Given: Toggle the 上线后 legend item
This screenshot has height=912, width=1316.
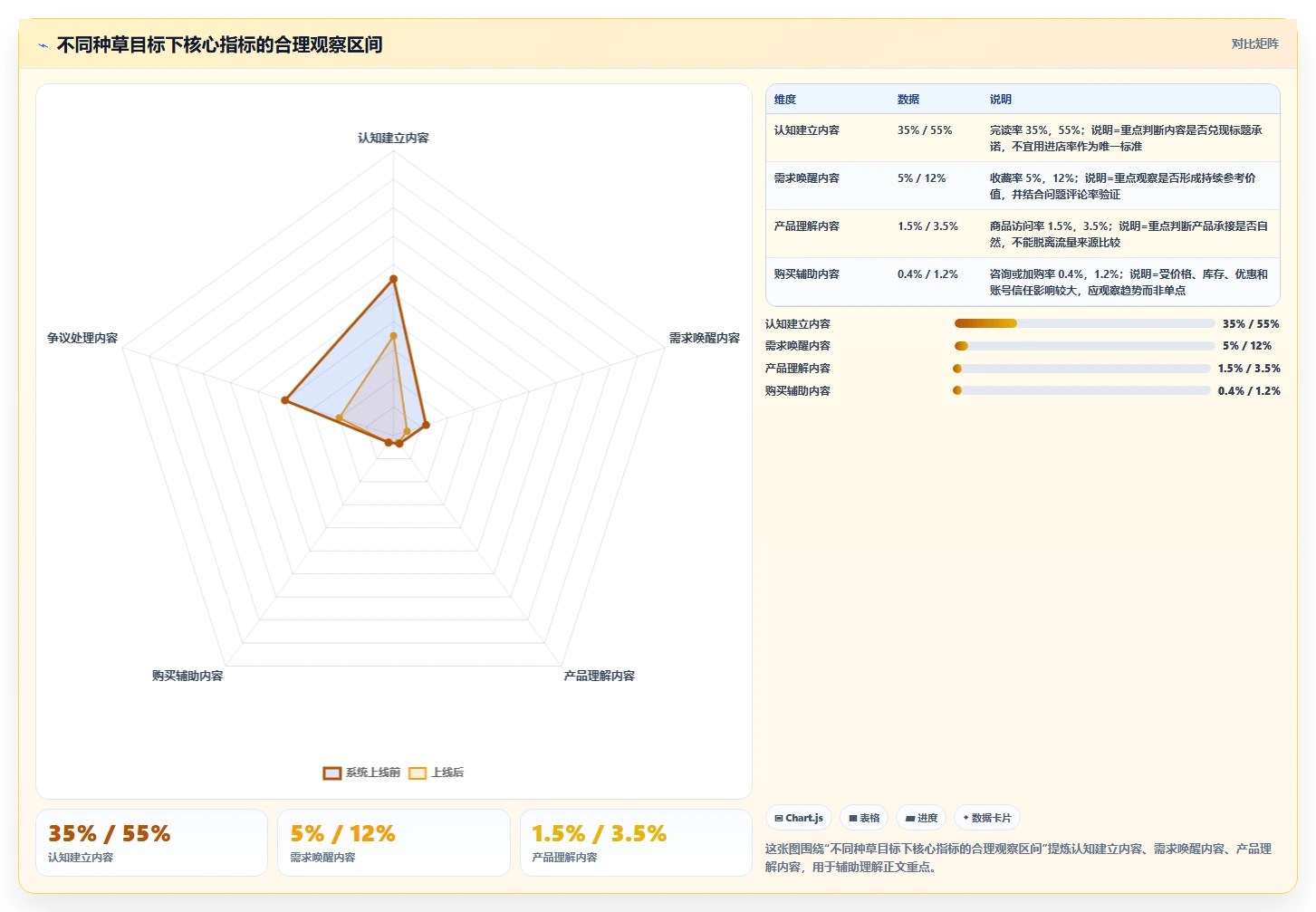Looking at the screenshot, I should click(437, 773).
